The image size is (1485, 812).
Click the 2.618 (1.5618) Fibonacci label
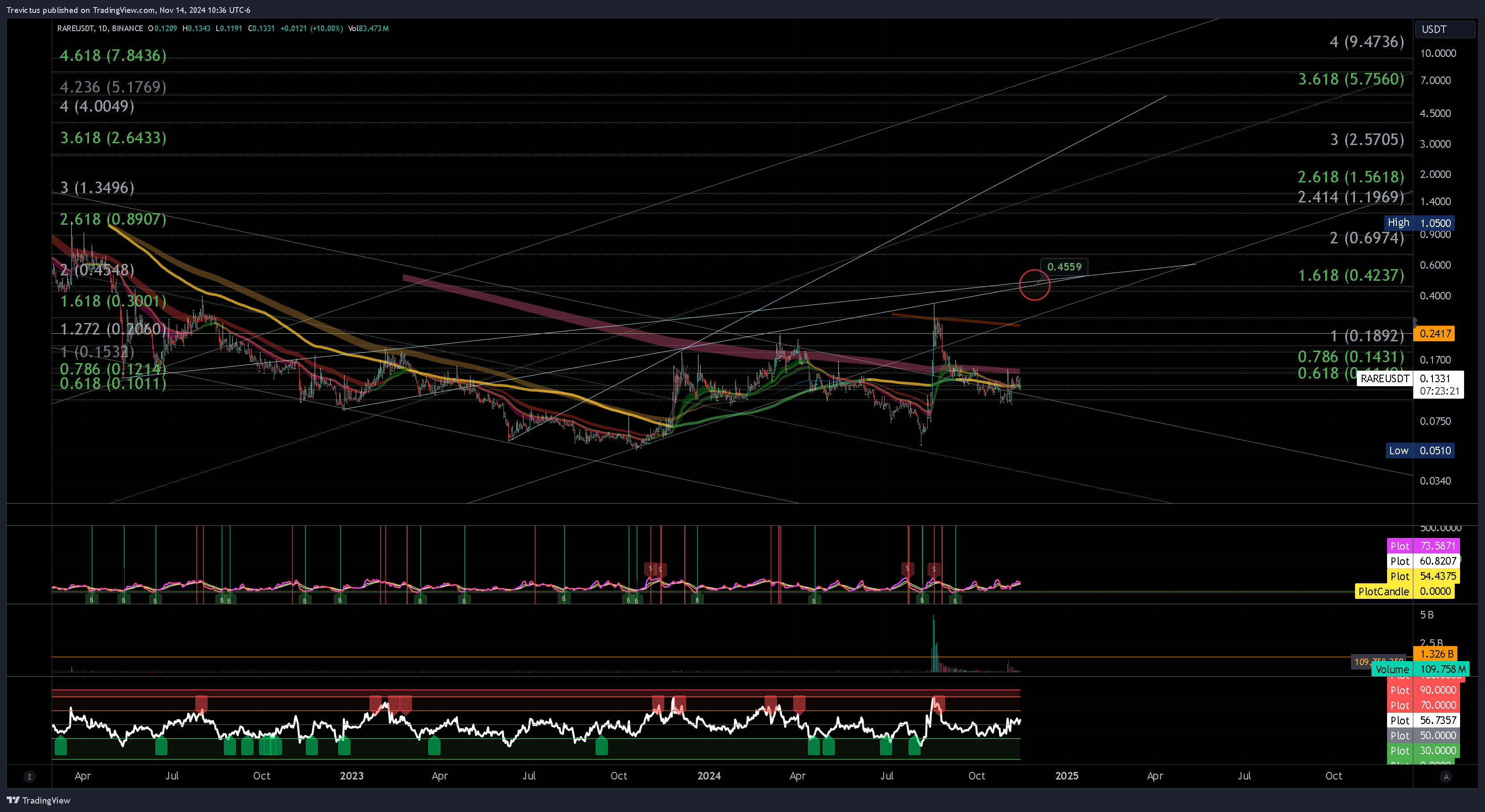(1351, 177)
